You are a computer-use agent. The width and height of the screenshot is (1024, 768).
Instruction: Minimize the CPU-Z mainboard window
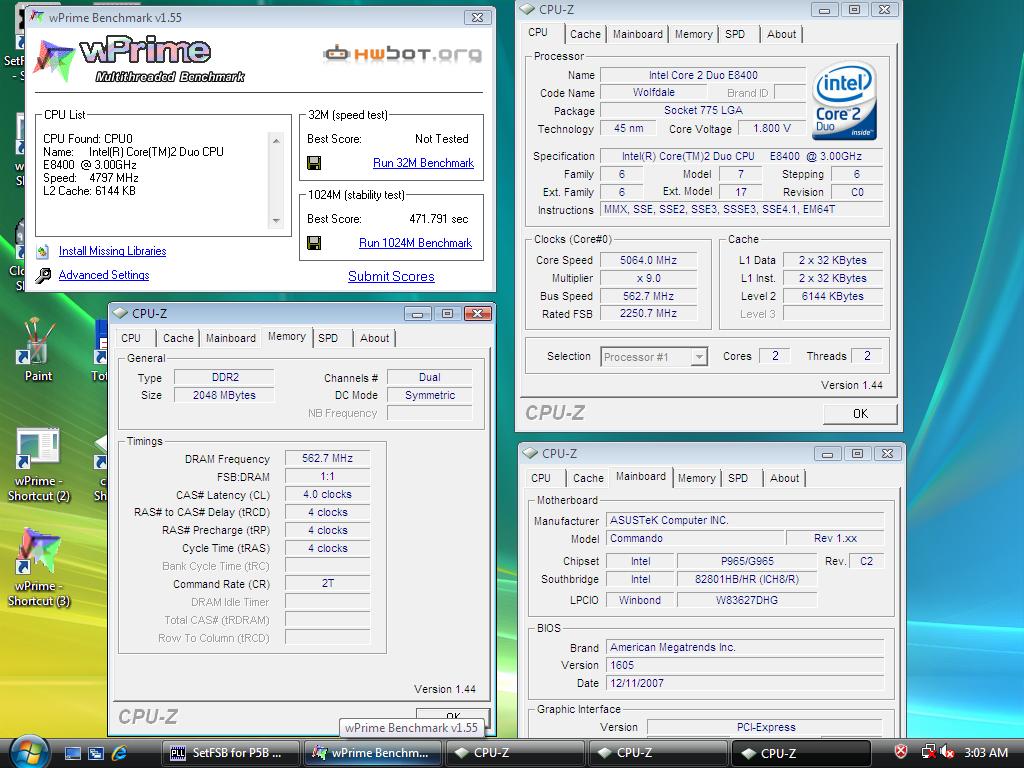coord(827,453)
